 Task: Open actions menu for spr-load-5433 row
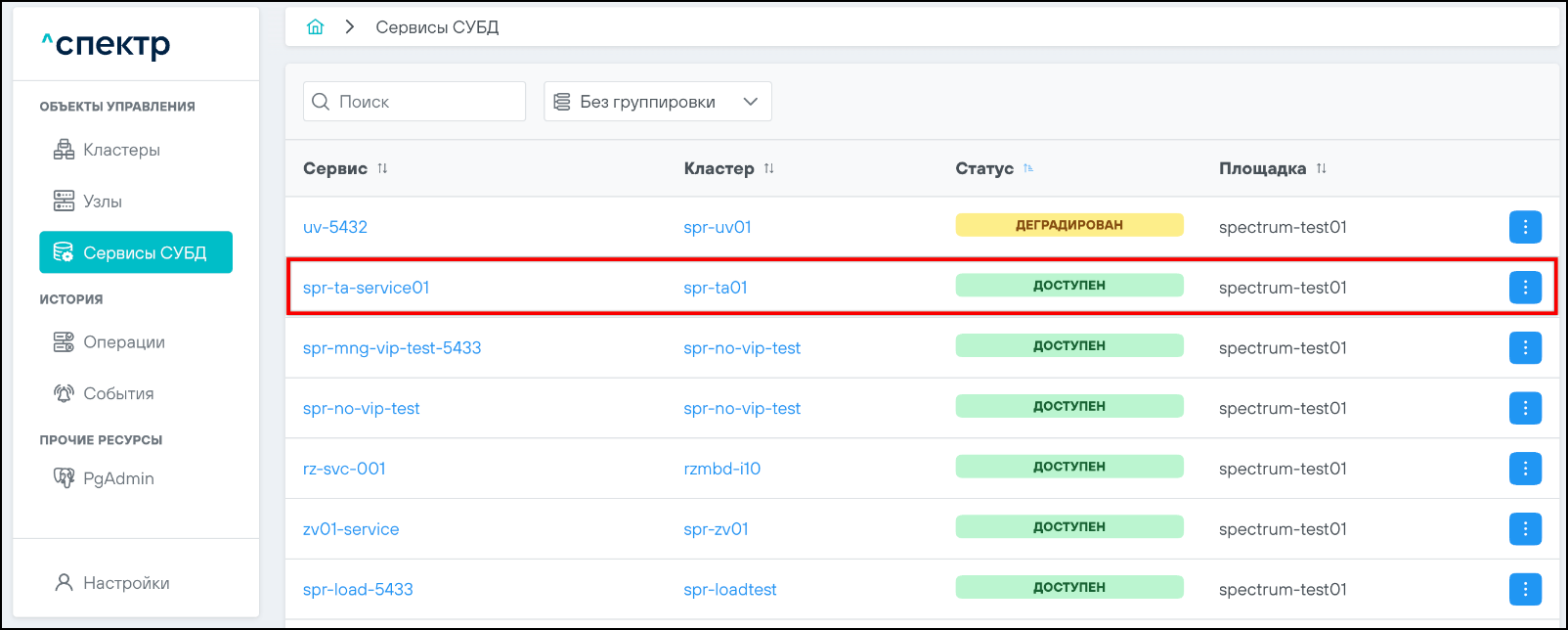tap(1525, 589)
